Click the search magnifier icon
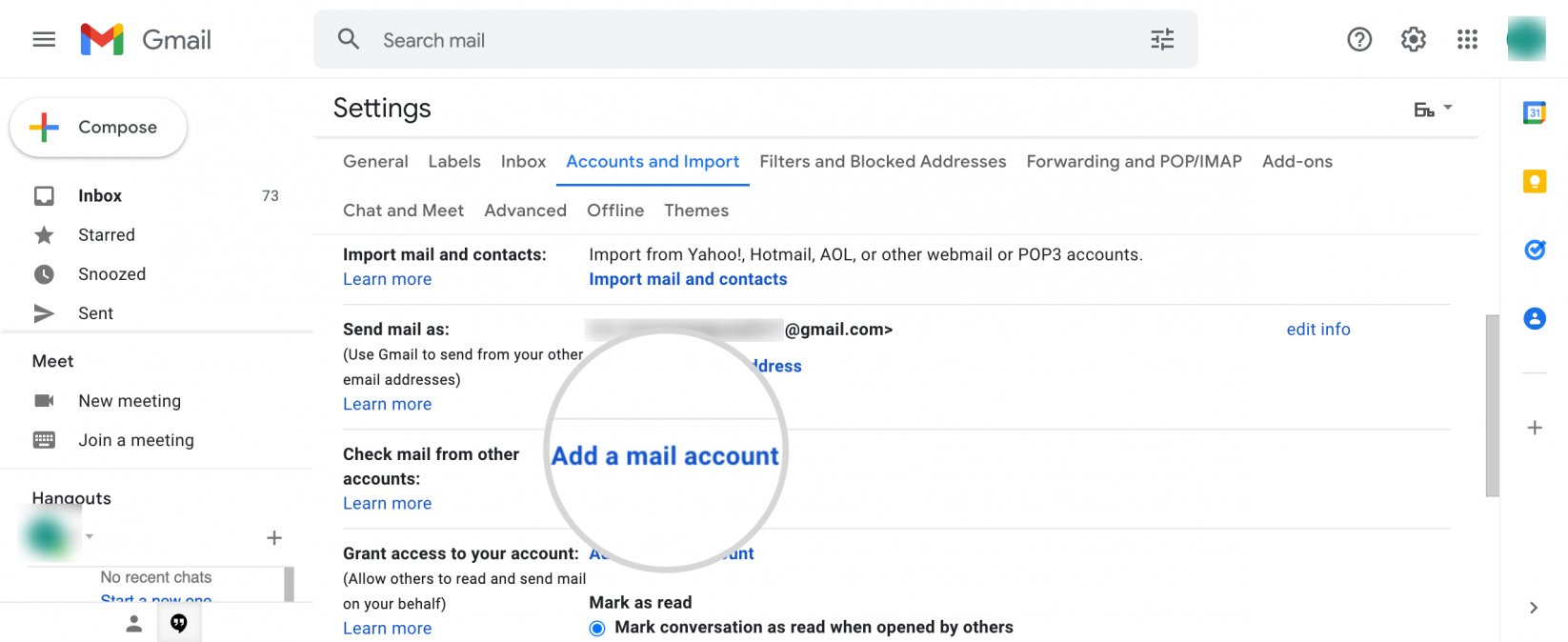The image size is (1568, 642). coord(349,39)
